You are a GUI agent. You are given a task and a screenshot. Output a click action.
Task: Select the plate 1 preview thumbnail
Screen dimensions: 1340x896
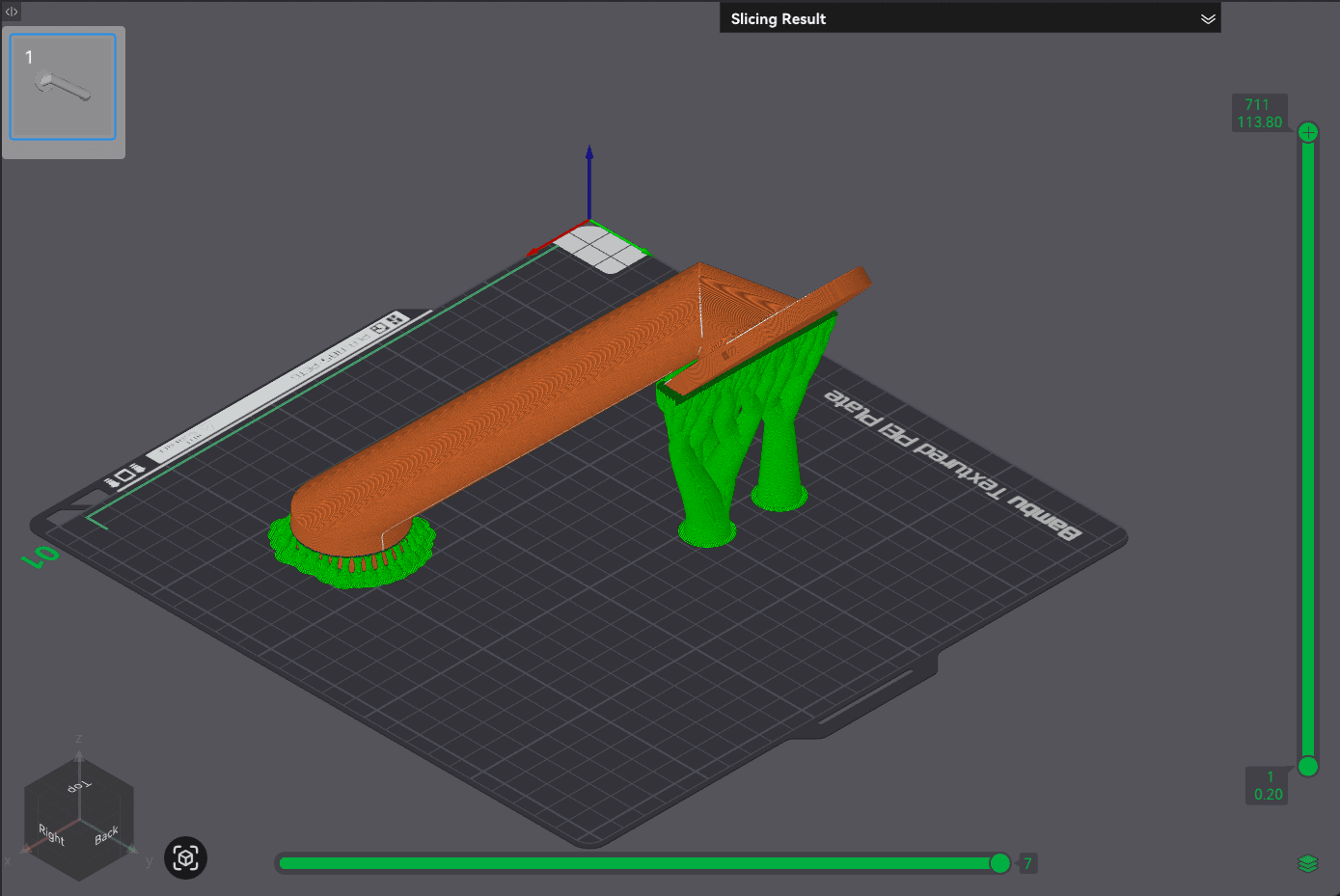(x=62, y=87)
